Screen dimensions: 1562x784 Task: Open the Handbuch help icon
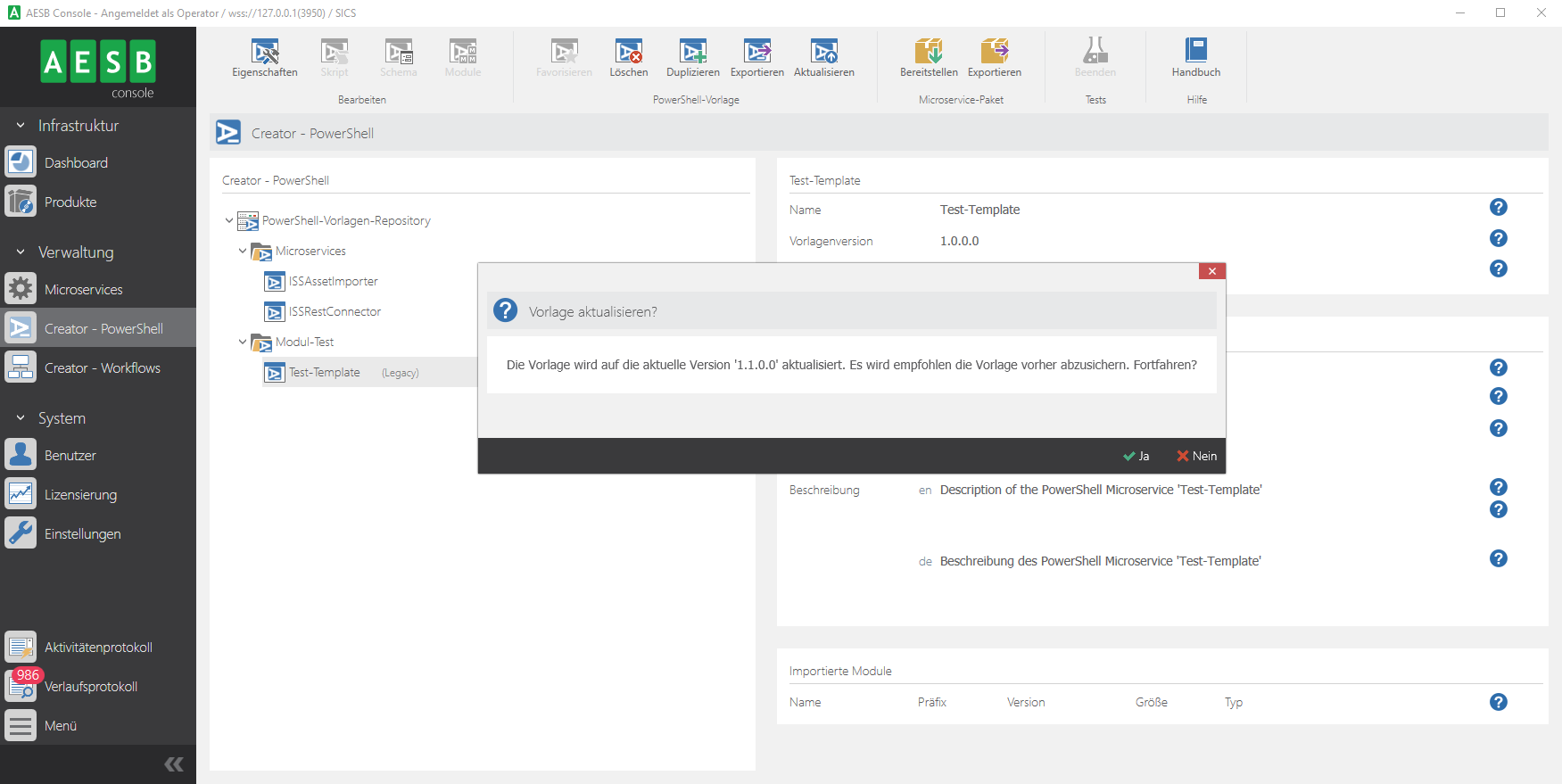(x=1195, y=54)
